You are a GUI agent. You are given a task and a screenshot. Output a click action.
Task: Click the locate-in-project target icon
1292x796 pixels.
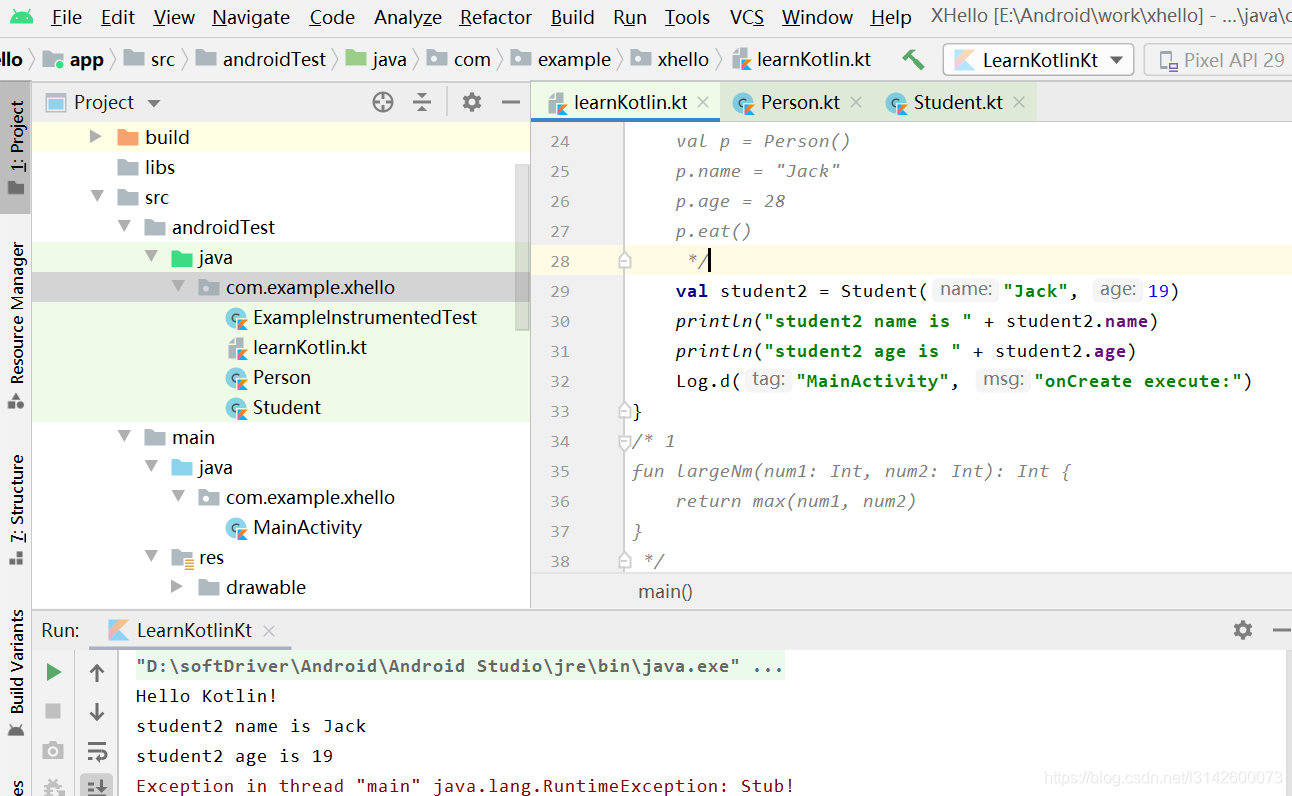click(383, 102)
